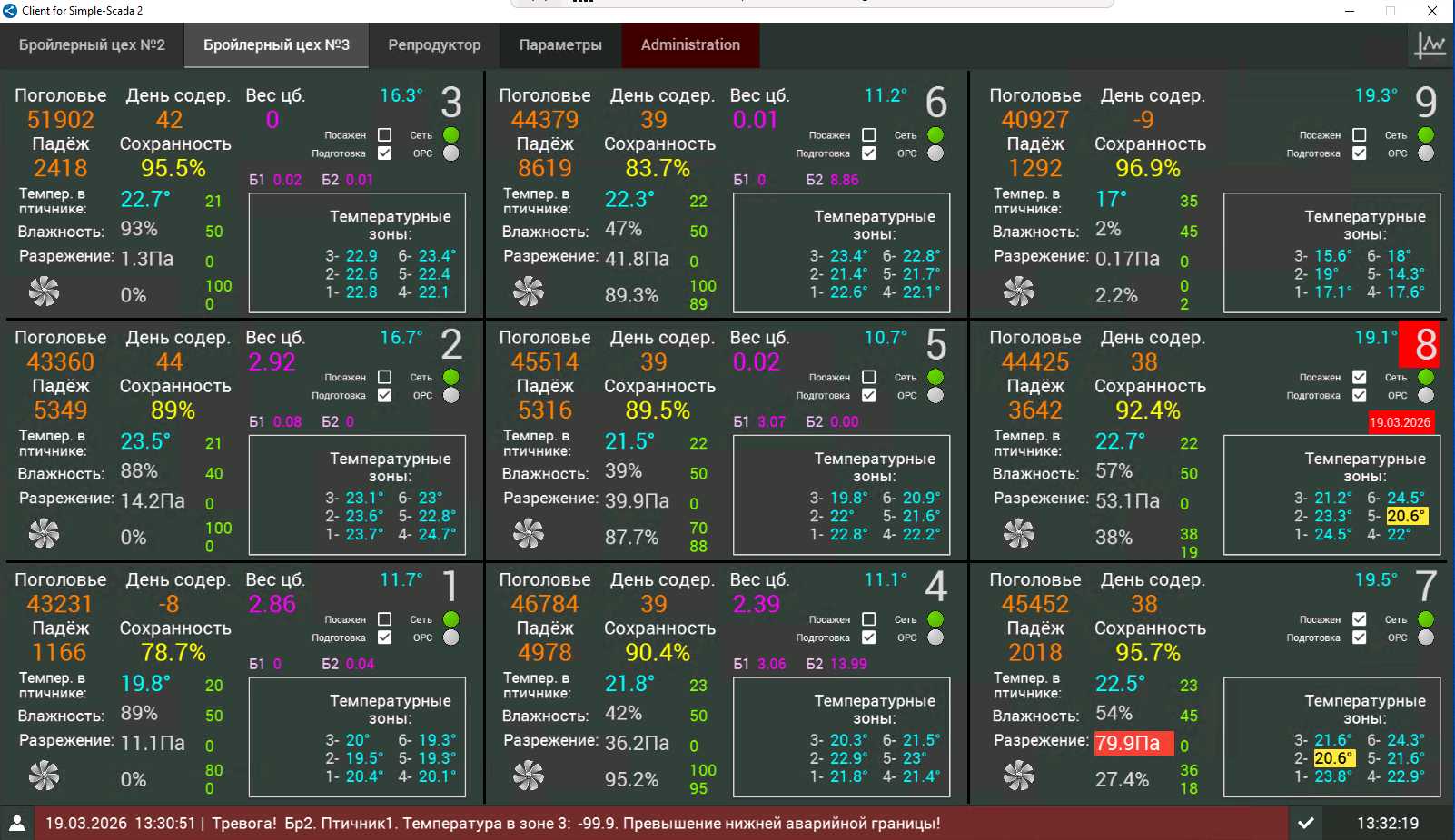Click the green Сеть indicator in house 9
The image size is (1455, 840).
point(1426,134)
